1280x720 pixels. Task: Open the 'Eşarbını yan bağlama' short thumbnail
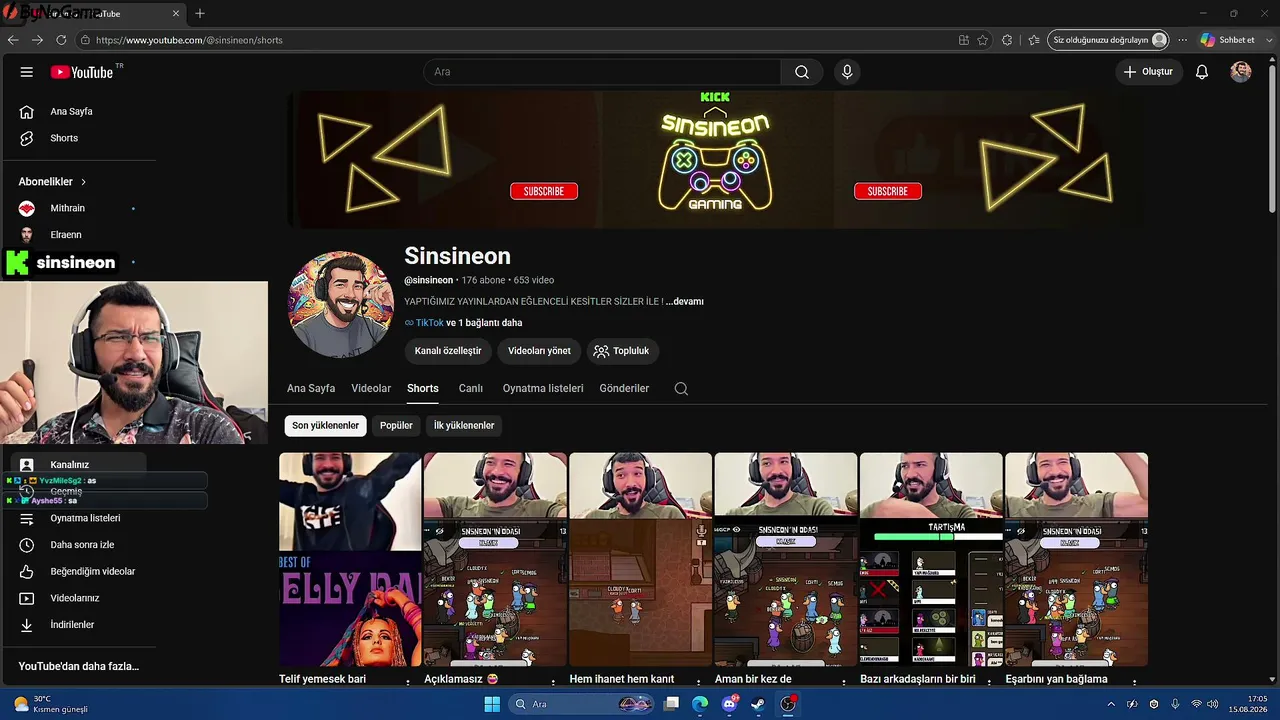[x=1076, y=559]
